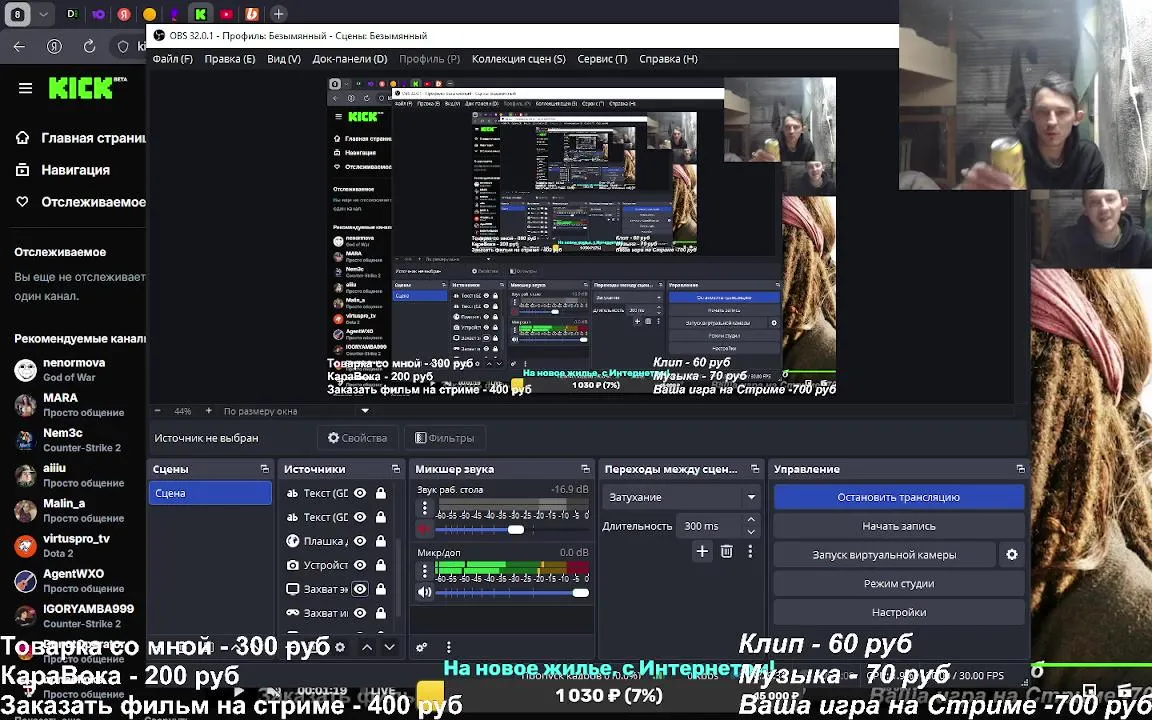This screenshot has width=1152, height=720.
Task: Click Начать запись button
Action: coord(899,526)
